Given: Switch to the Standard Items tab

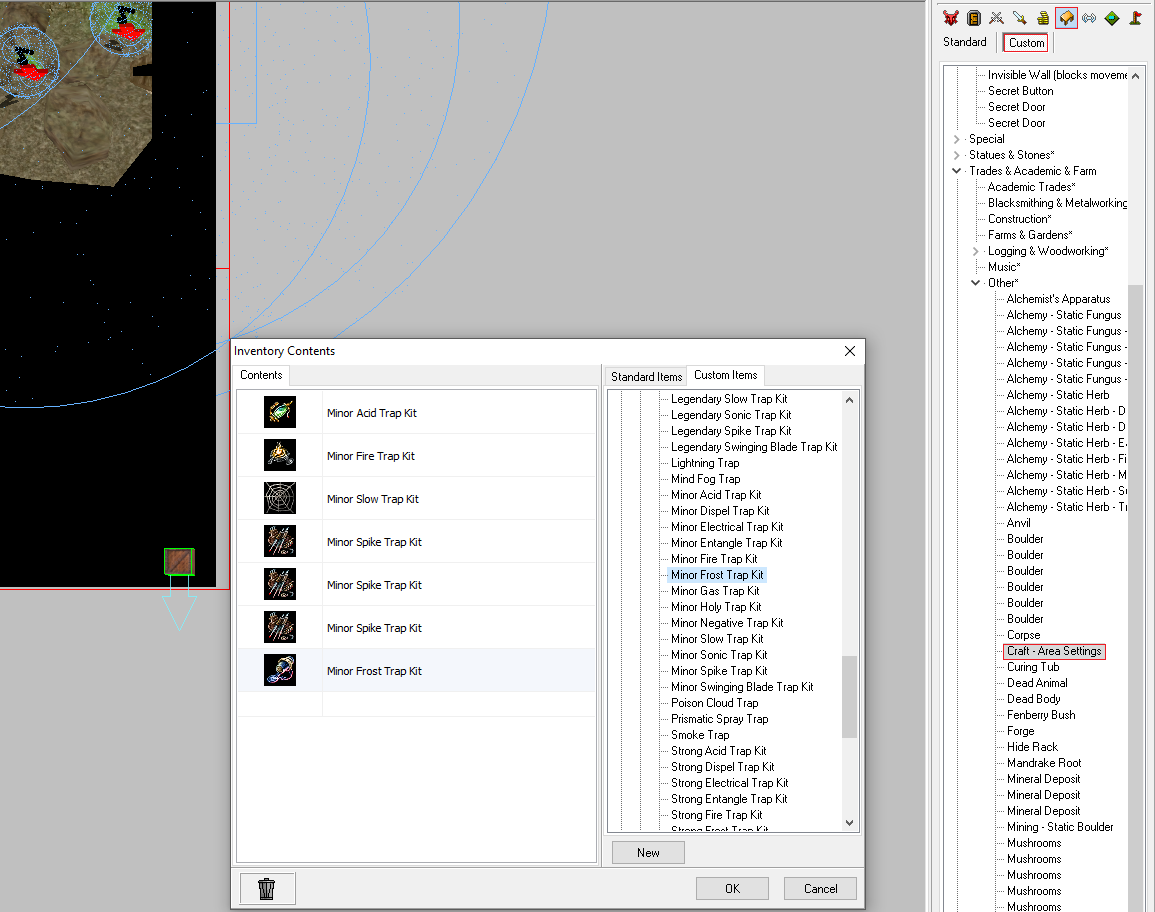Looking at the screenshot, I should [x=646, y=376].
